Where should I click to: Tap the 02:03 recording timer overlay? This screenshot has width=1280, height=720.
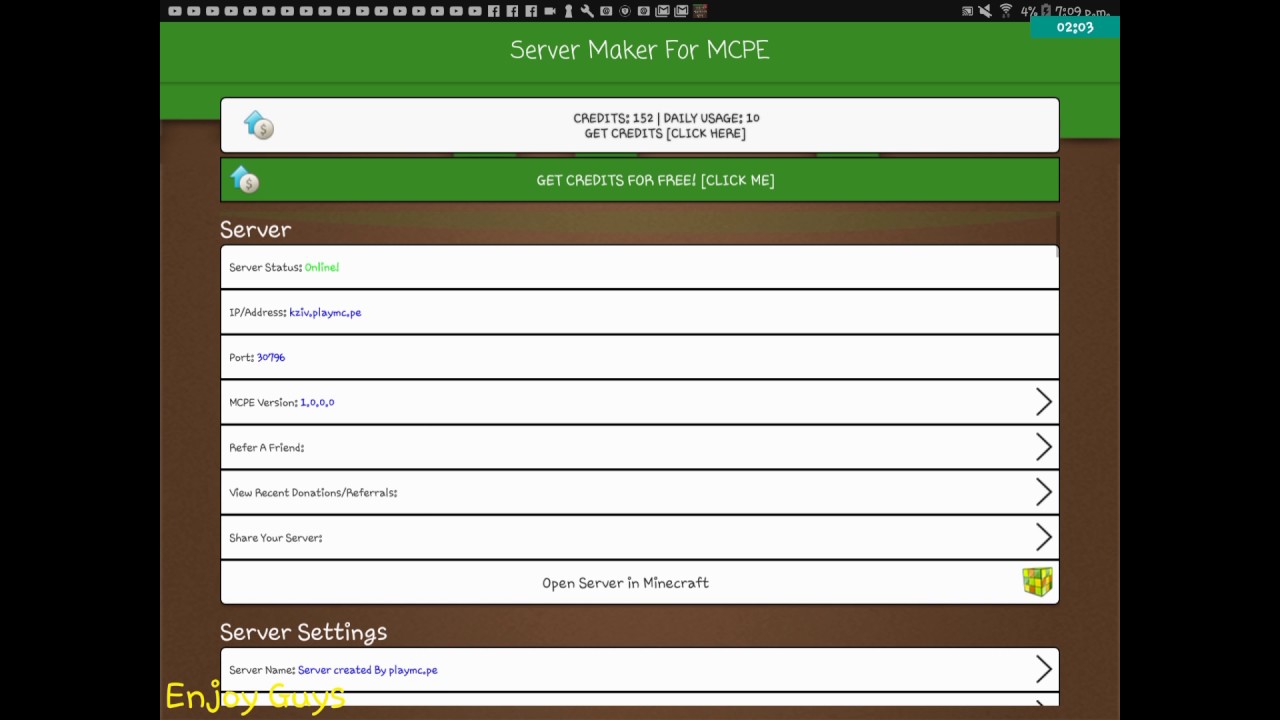[1075, 27]
